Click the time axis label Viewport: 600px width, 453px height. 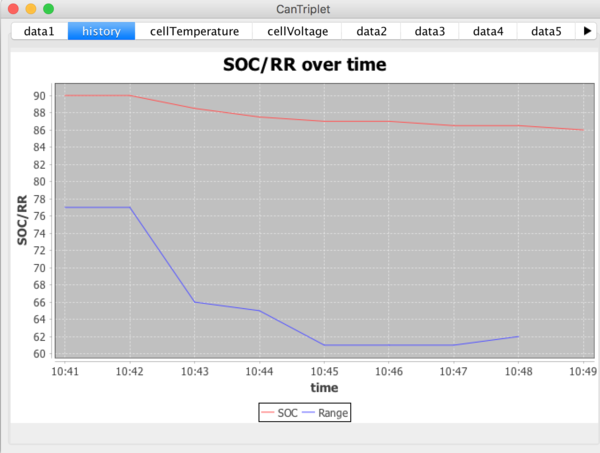(324, 388)
